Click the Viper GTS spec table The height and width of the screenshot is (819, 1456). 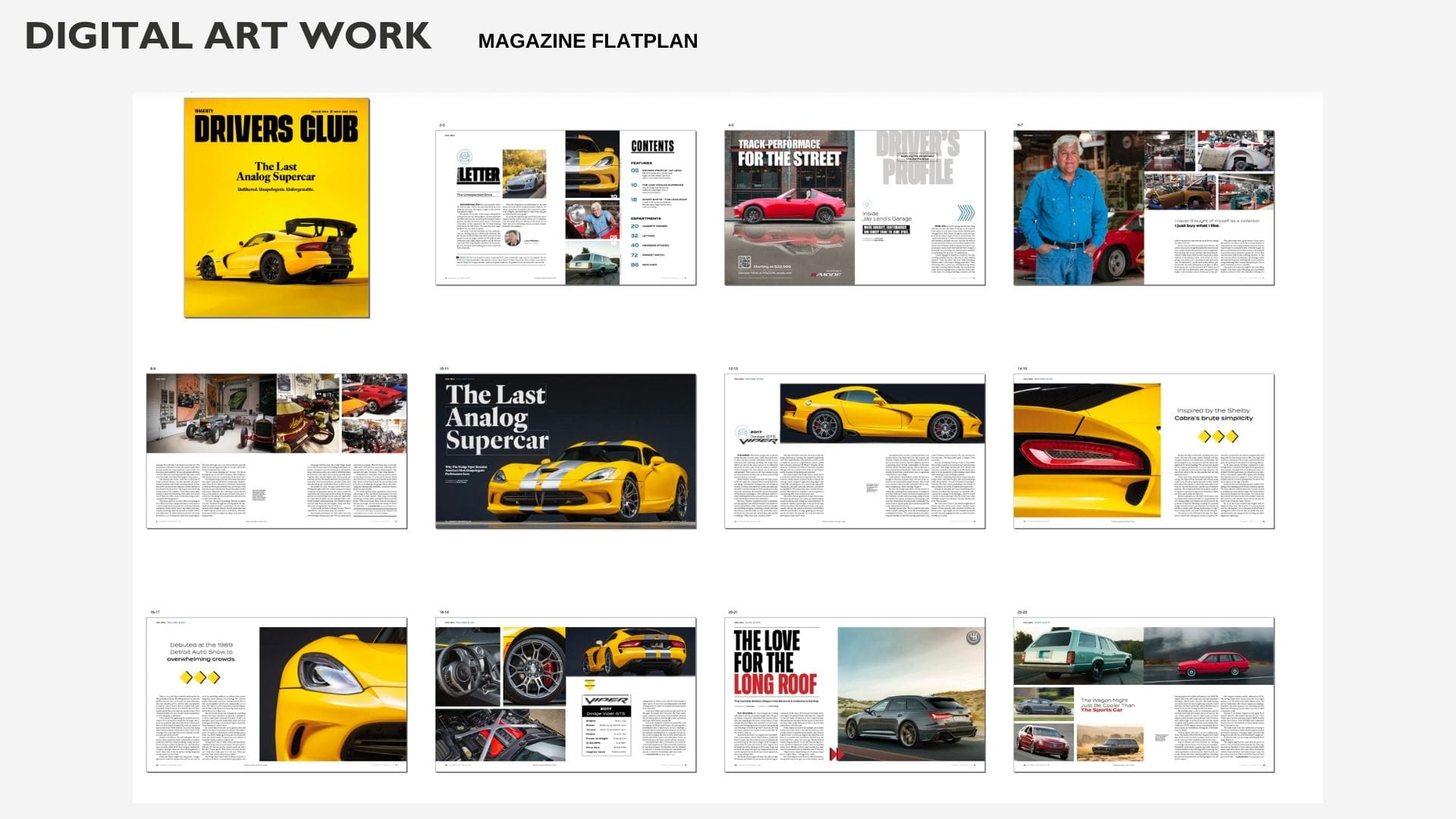(x=606, y=728)
